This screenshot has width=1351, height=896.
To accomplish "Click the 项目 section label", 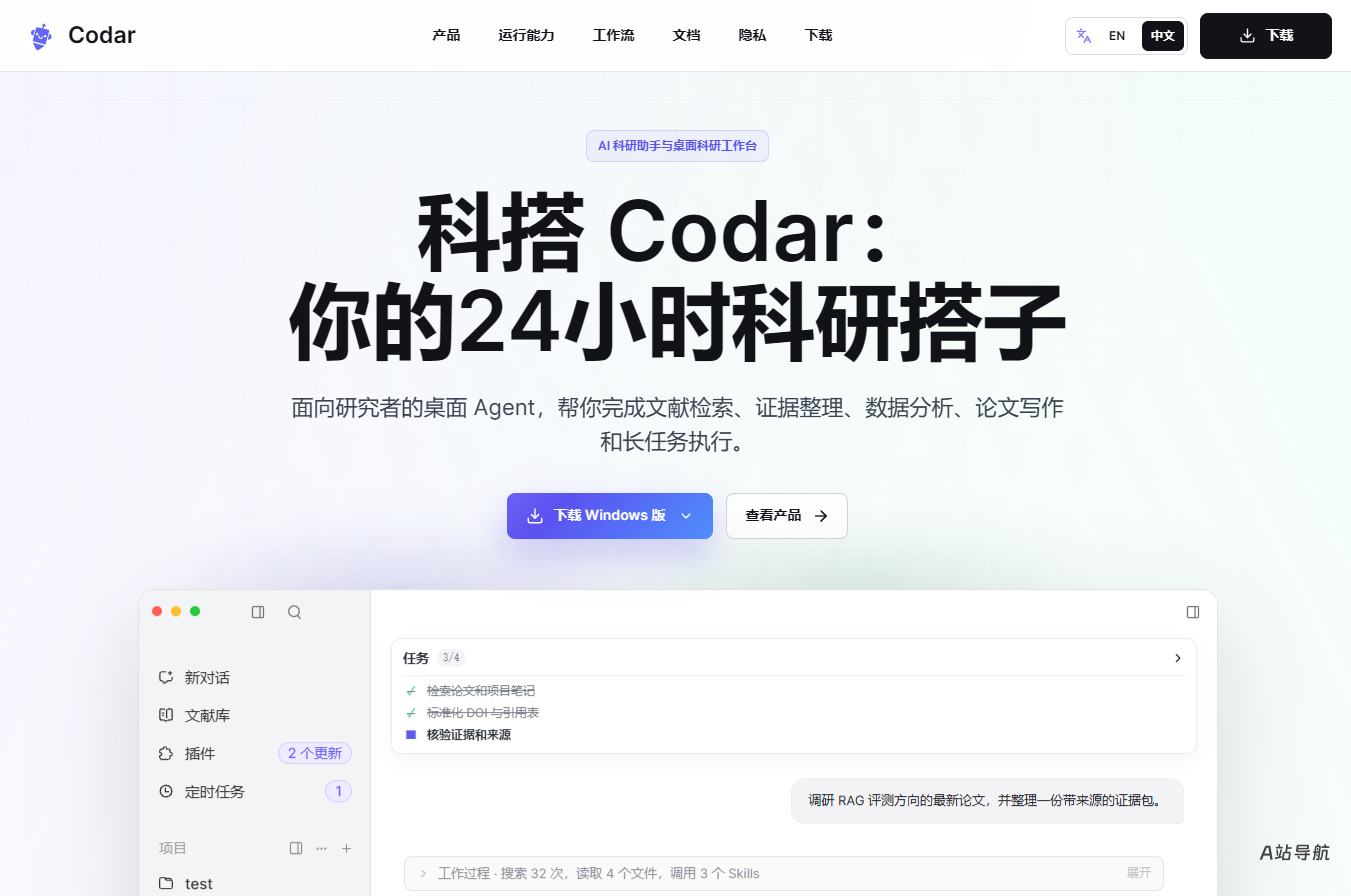I will pyautogui.click(x=173, y=848).
